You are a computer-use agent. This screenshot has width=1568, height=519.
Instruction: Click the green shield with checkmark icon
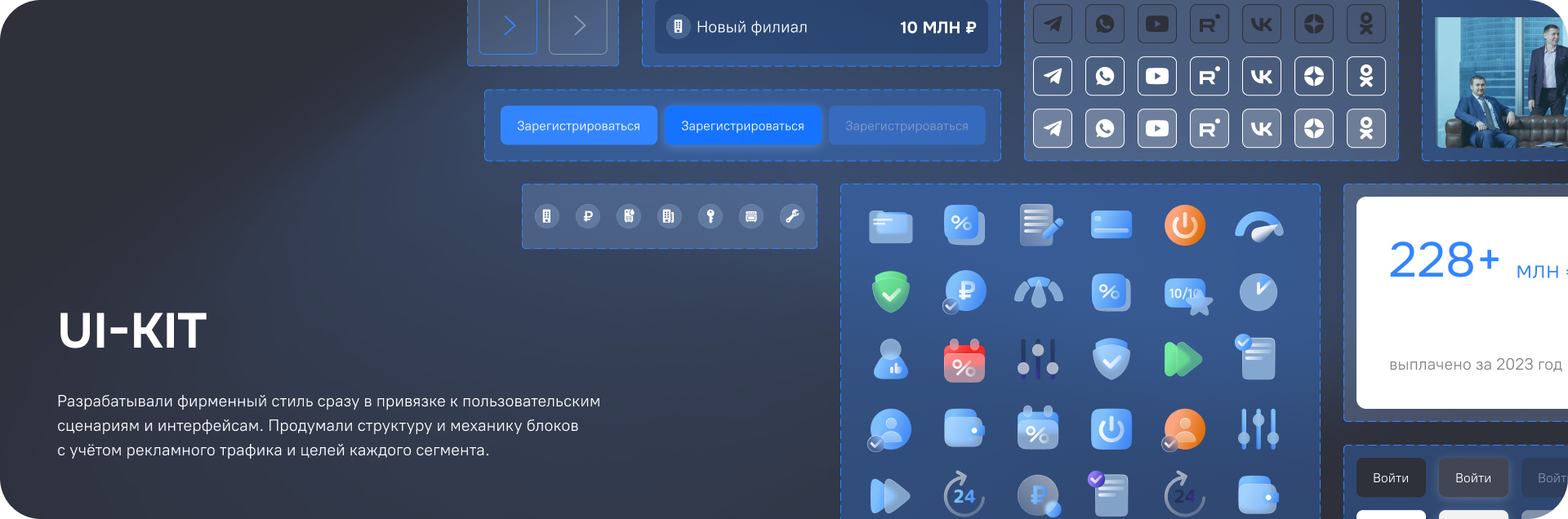pos(890,292)
